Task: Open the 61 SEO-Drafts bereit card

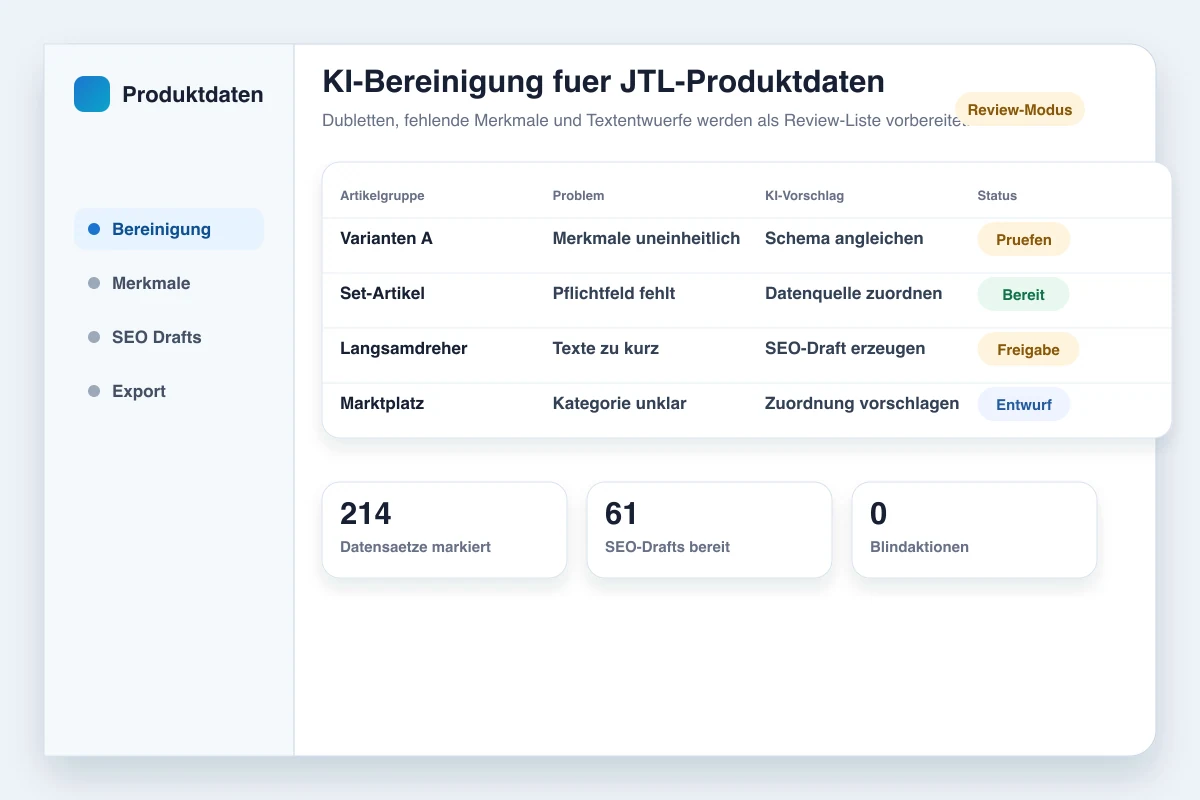Action: click(x=709, y=530)
